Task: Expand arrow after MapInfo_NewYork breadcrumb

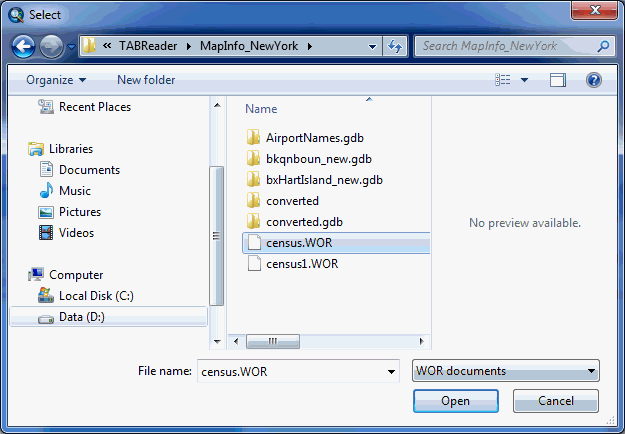Action: coord(310,46)
